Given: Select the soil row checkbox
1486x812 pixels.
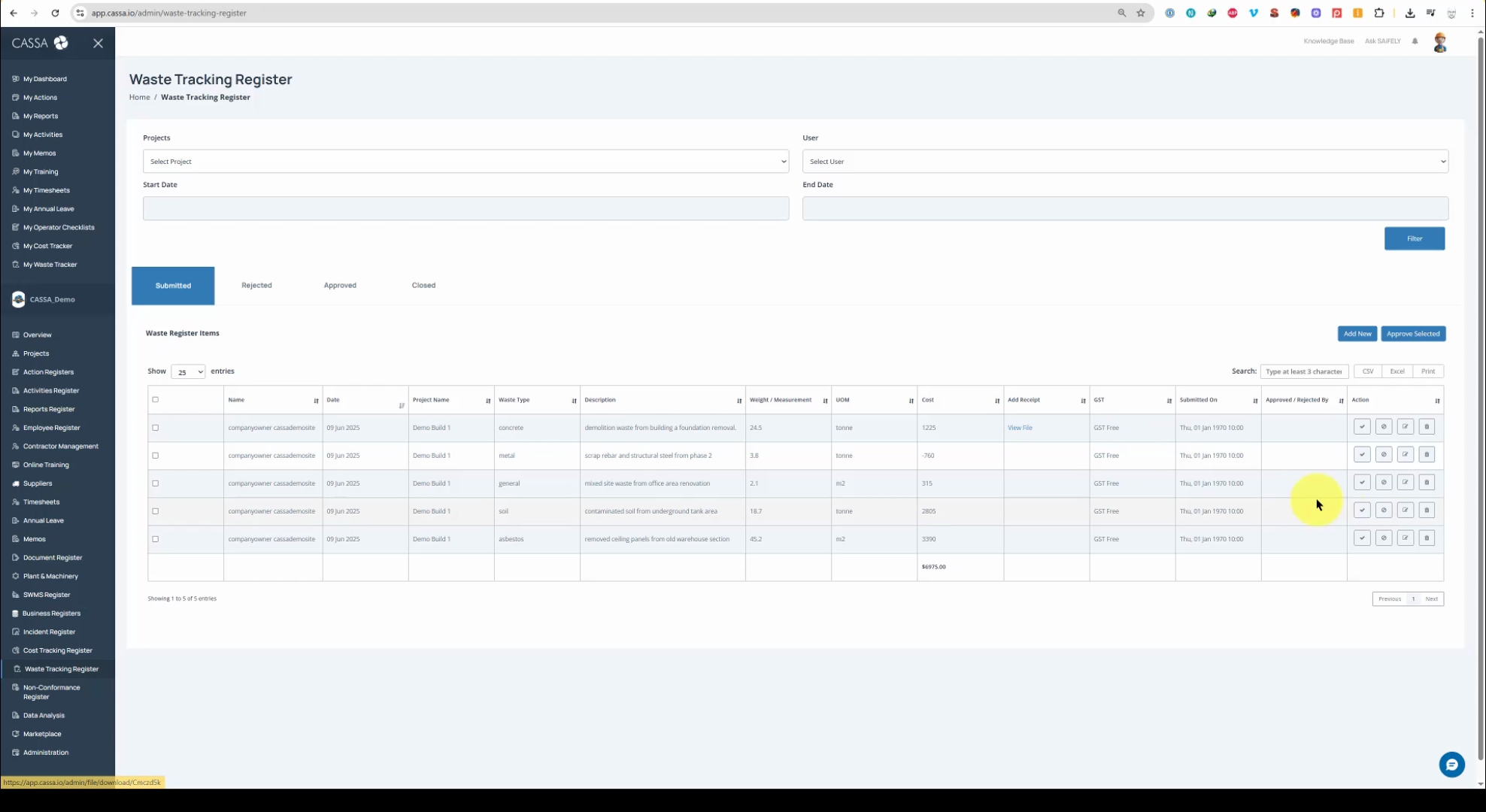Looking at the screenshot, I should pyautogui.click(x=156, y=511).
